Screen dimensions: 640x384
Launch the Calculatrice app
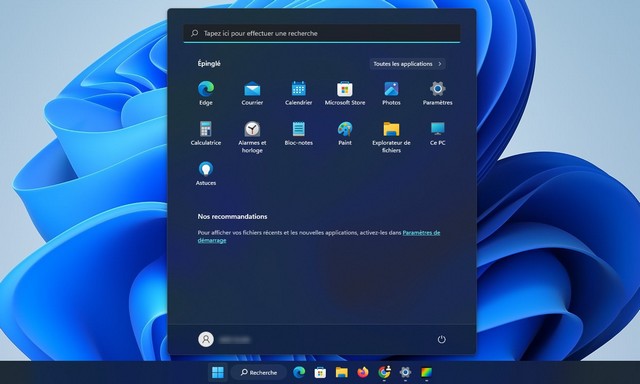206,133
